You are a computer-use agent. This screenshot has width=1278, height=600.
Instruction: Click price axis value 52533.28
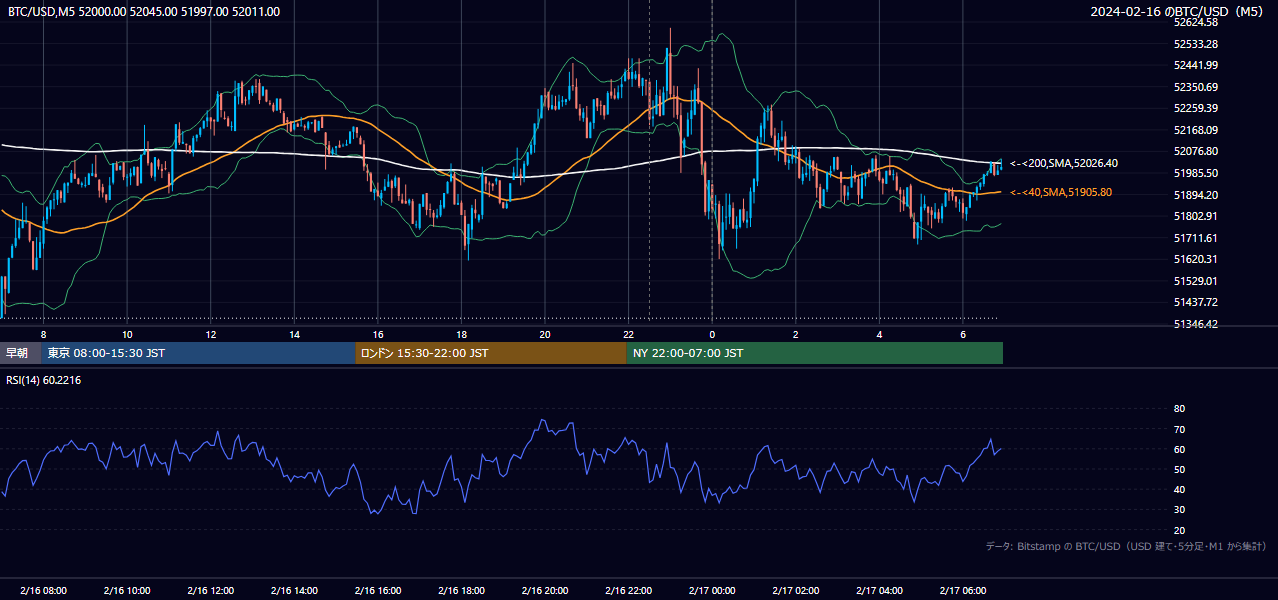tap(1196, 44)
